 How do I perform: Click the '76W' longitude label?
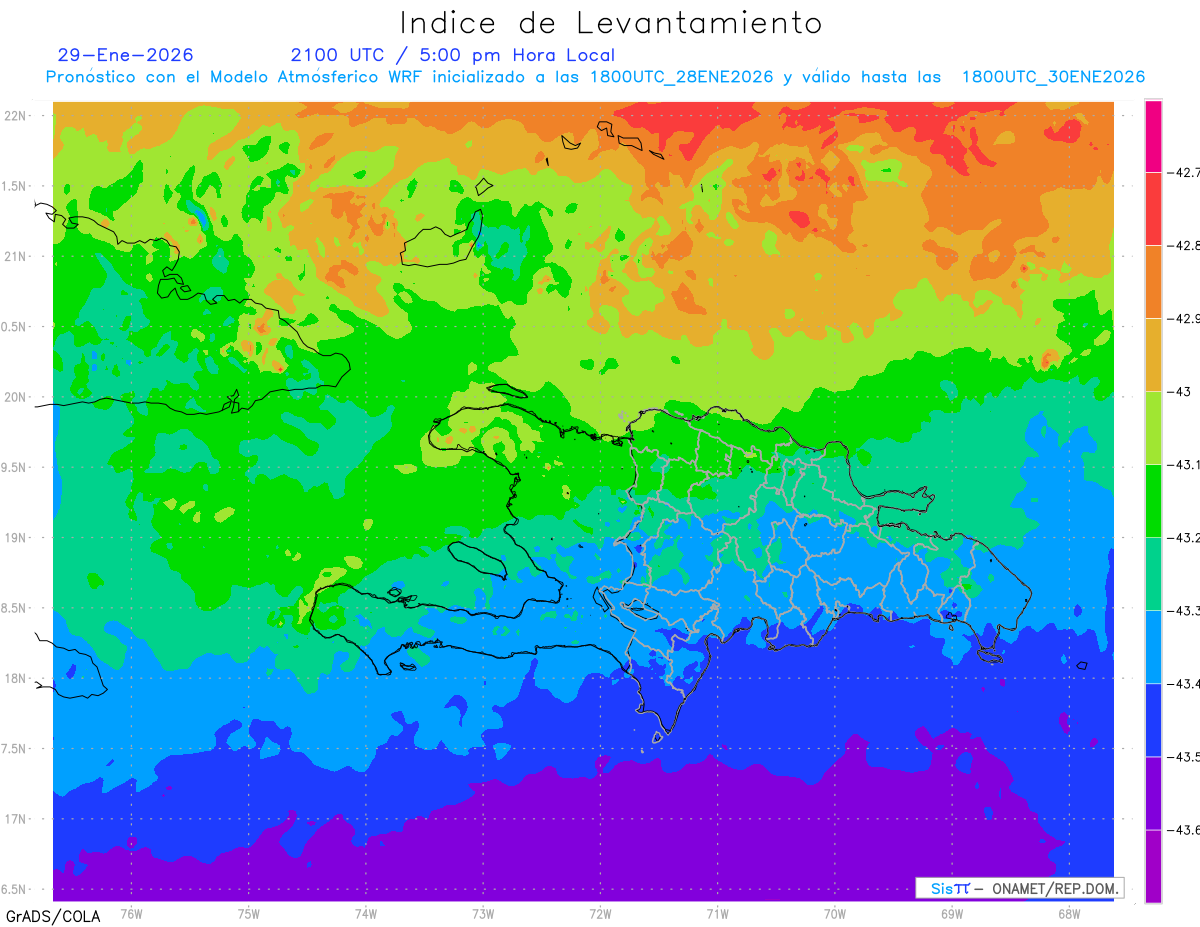click(x=131, y=913)
